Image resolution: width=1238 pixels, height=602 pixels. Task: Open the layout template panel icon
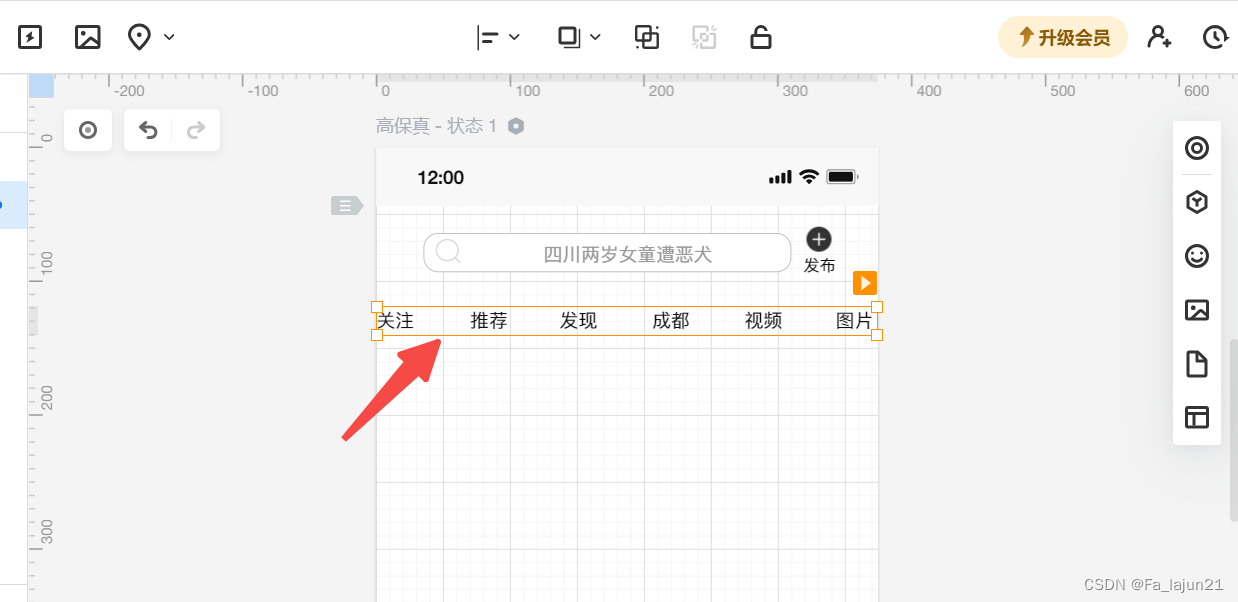point(1197,417)
